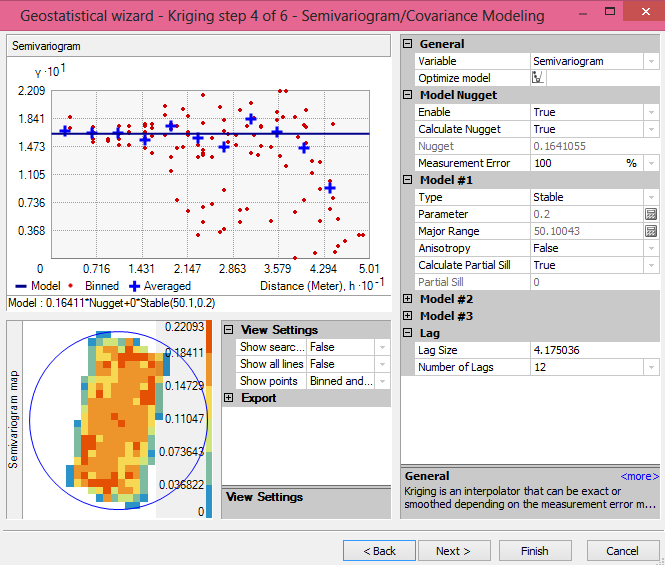The width and height of the screenshot is (665, 565).
Task: Click the Major Range calculator icon
Action: (650, 231)
